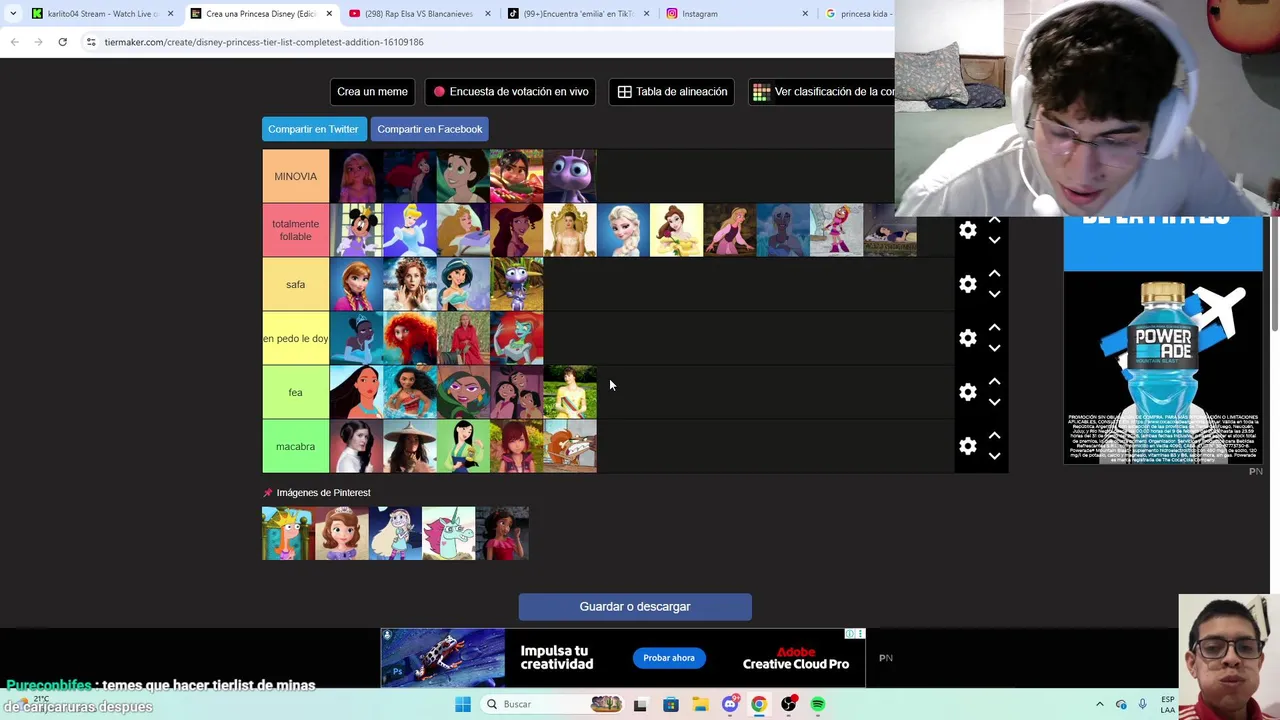
Task: Move 'macabra' tier up
Action: [x=994, y=435]
